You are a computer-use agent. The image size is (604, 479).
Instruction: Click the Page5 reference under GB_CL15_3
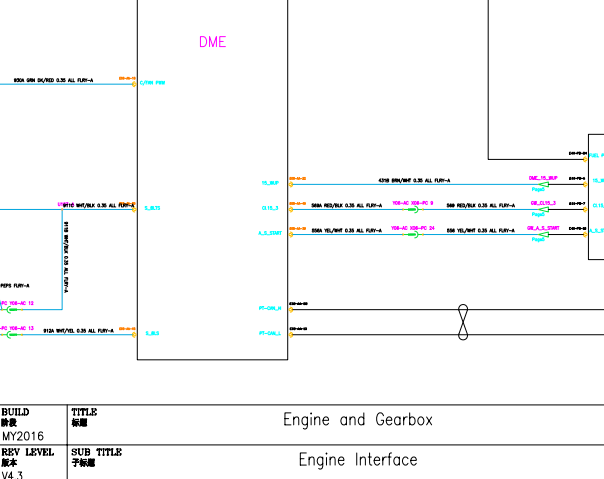click(x=538, y=214)
